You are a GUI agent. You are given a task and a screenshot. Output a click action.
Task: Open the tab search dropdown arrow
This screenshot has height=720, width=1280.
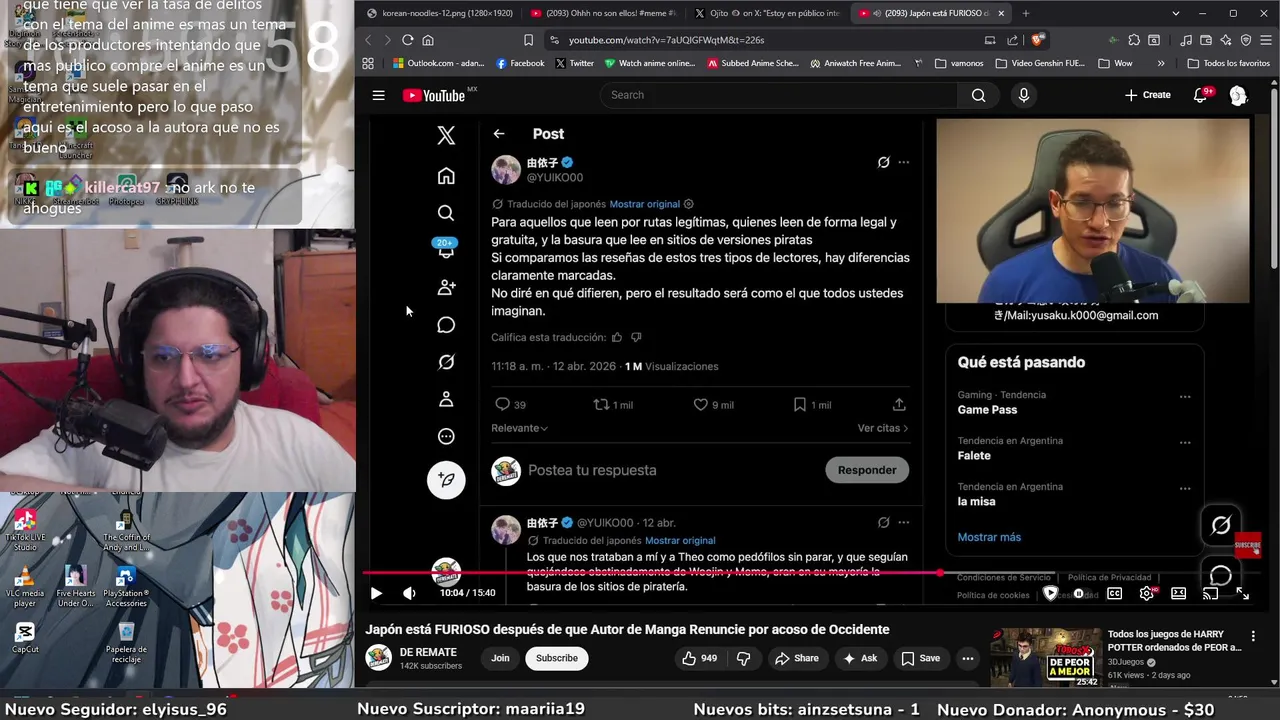point(1175,13)
